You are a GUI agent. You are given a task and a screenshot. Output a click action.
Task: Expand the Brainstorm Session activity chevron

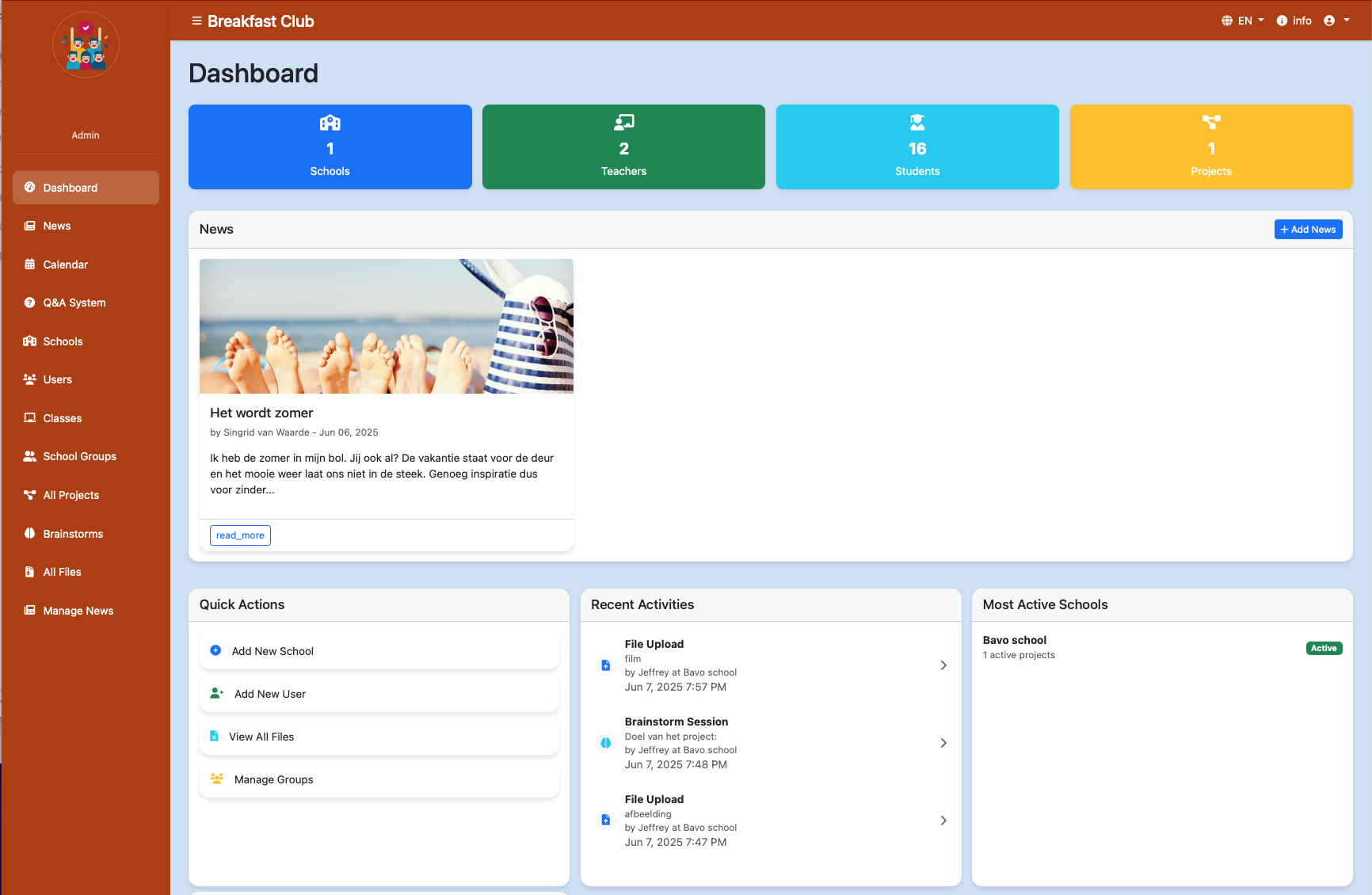[x=943, y=743]
